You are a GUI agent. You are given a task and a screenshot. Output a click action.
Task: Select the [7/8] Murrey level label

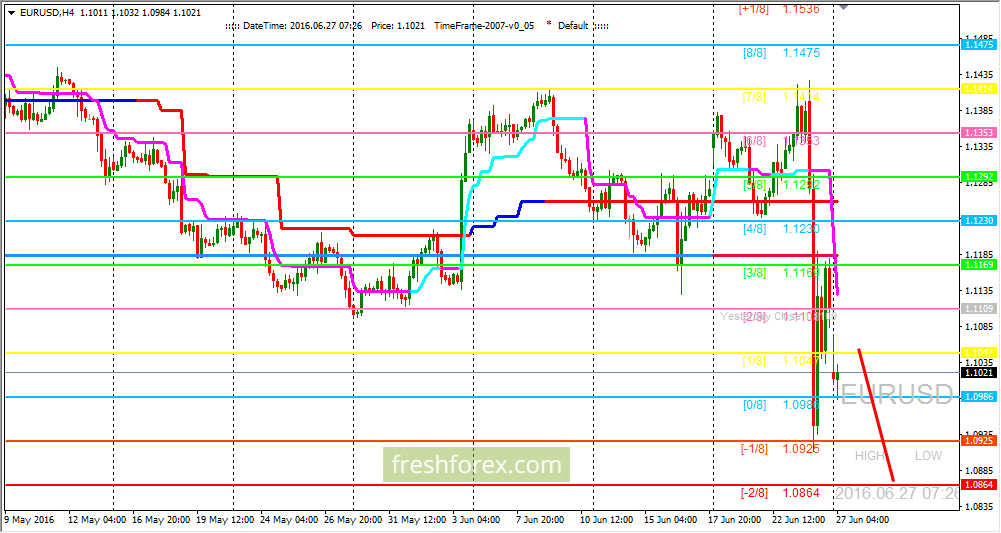pyautogui.click(x=754, y=97)
